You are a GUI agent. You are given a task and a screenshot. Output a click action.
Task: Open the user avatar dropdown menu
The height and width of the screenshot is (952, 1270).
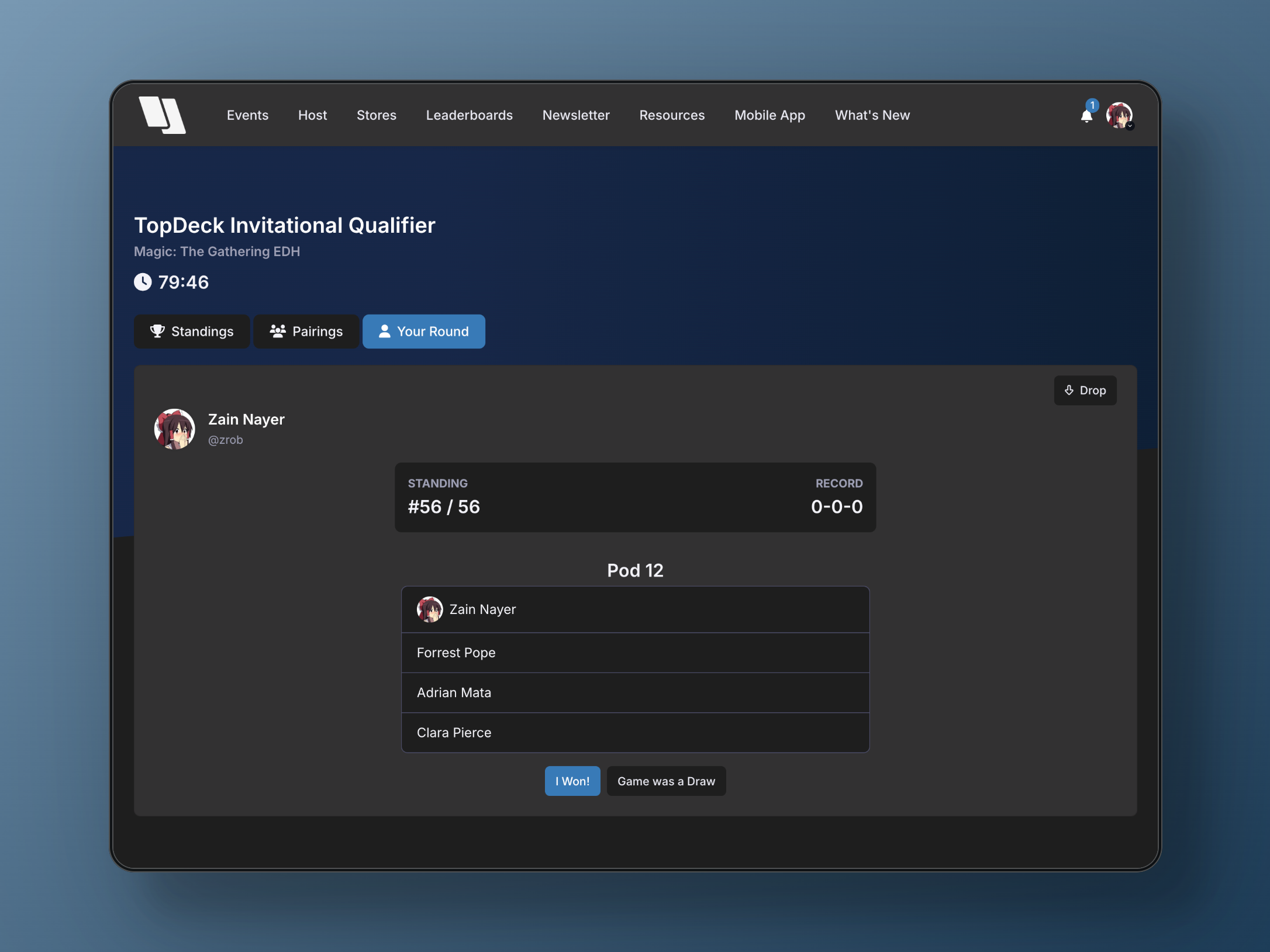(x=1120, y=116)
